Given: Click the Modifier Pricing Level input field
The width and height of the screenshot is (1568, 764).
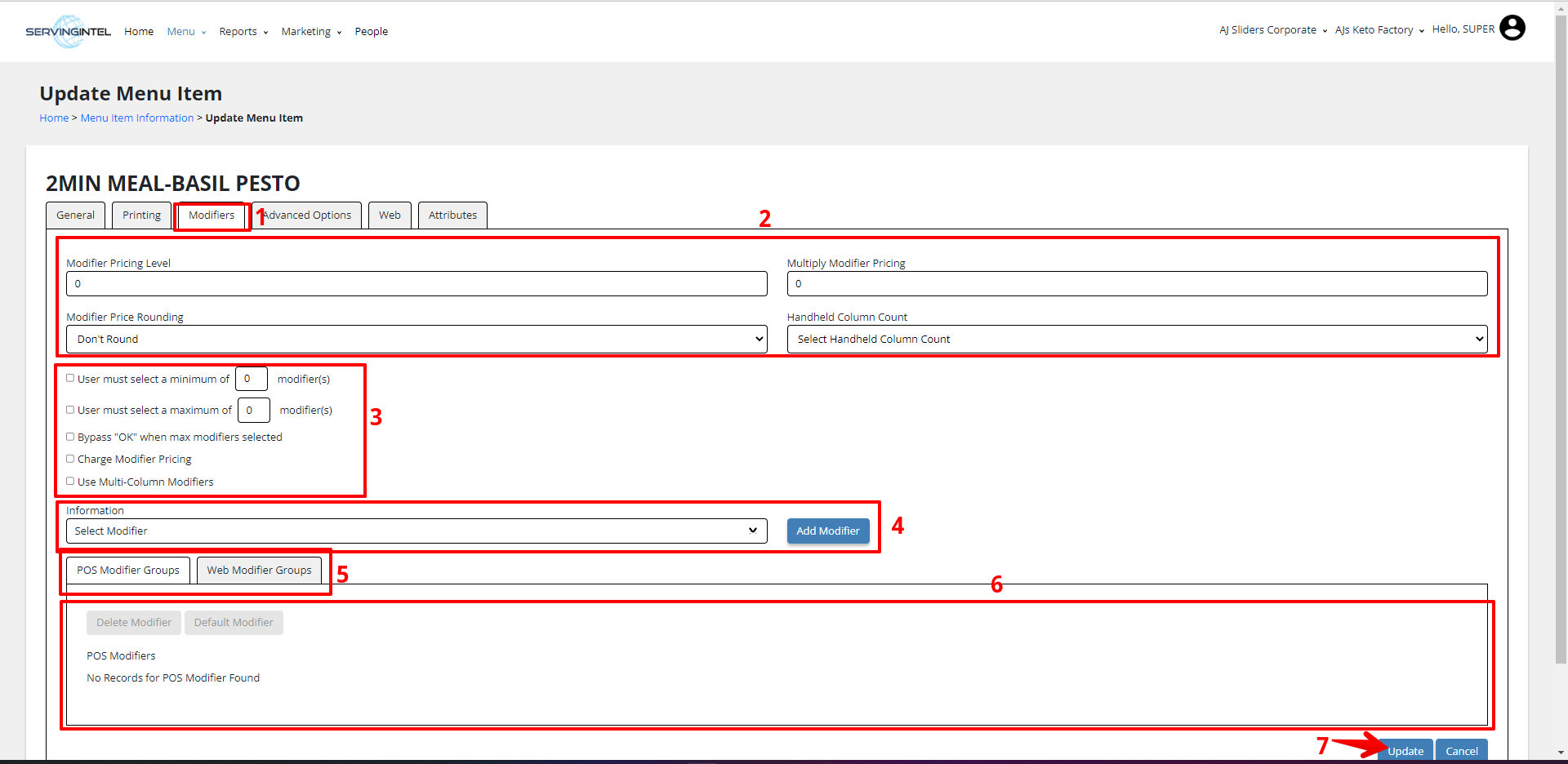Looking at the screenshot, I should point(416,284).
